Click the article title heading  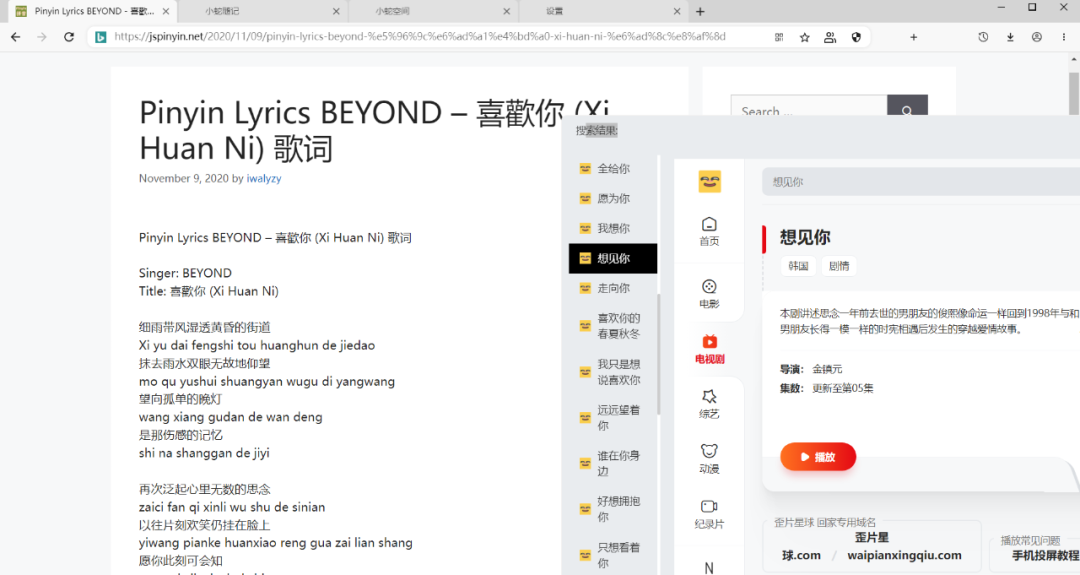tap(375, 130)
